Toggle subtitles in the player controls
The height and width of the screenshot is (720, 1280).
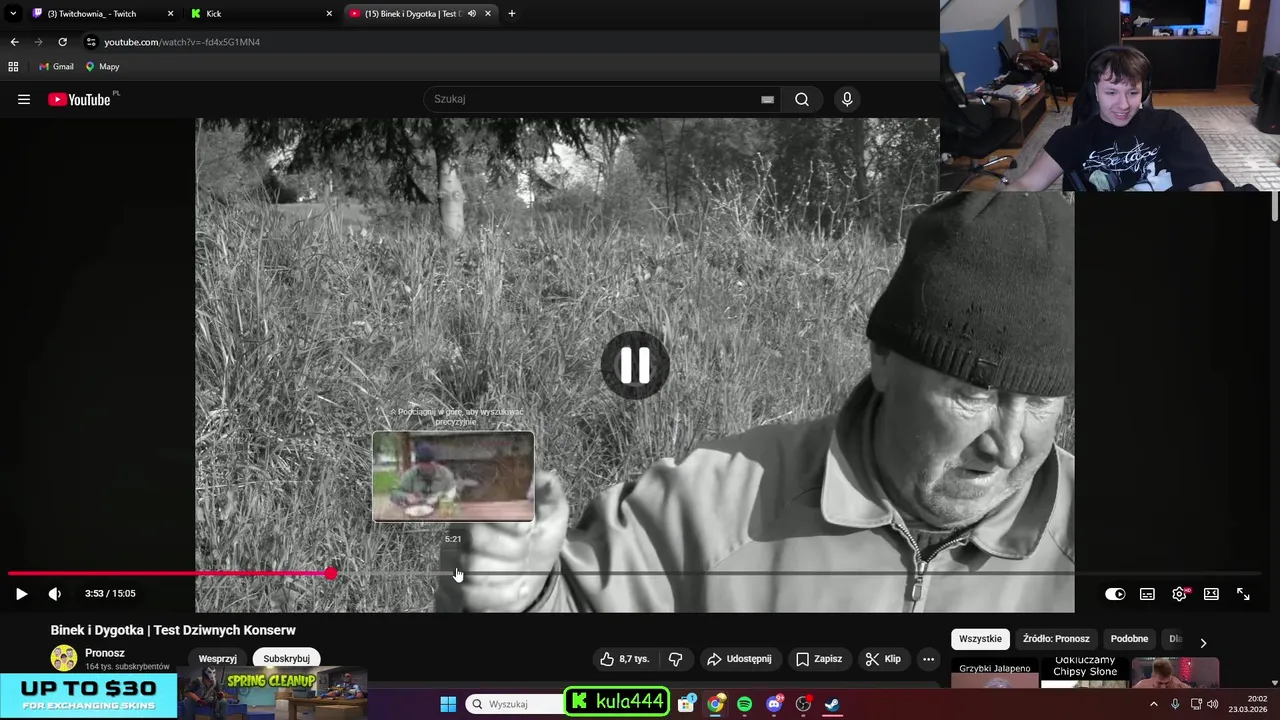1147,594
